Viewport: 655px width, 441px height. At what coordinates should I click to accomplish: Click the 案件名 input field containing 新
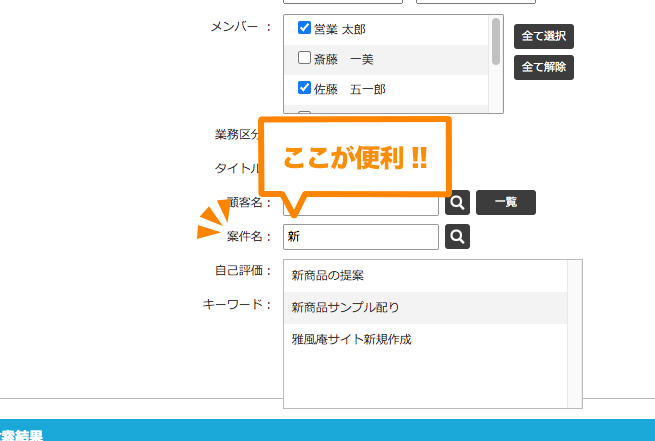pyautogui.click(x=361, y=237)
